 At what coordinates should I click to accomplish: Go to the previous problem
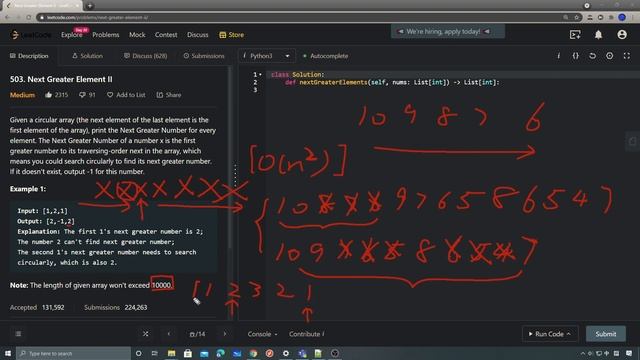pyautogui.click(x=169, y=334)
